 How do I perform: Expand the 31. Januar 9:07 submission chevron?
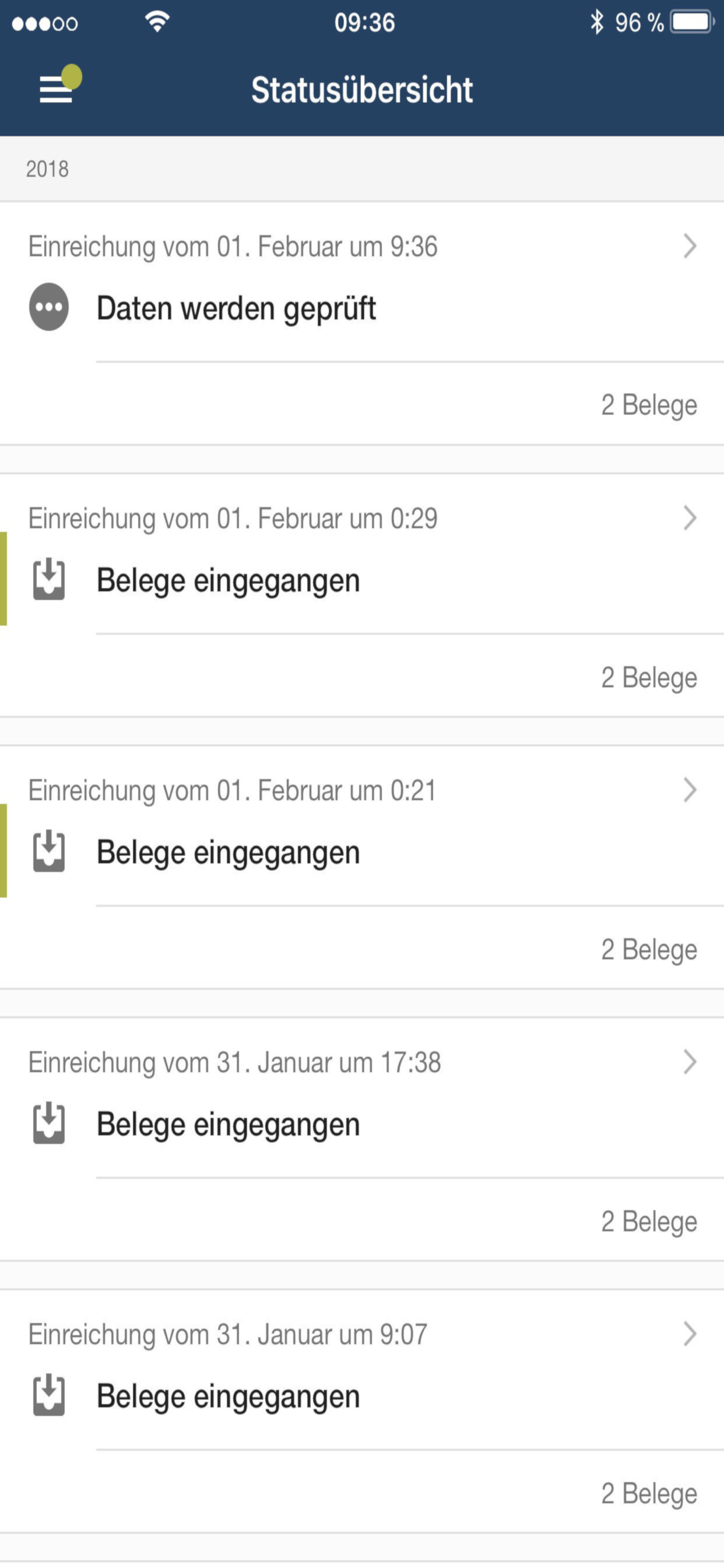click(x=690, y=1333)
